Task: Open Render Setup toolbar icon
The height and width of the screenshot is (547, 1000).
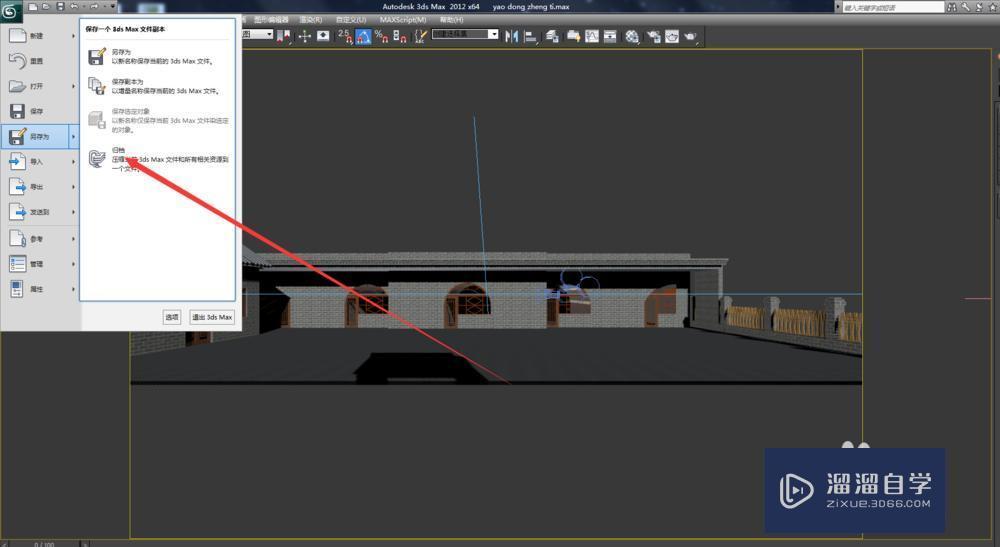Action: 653,36
